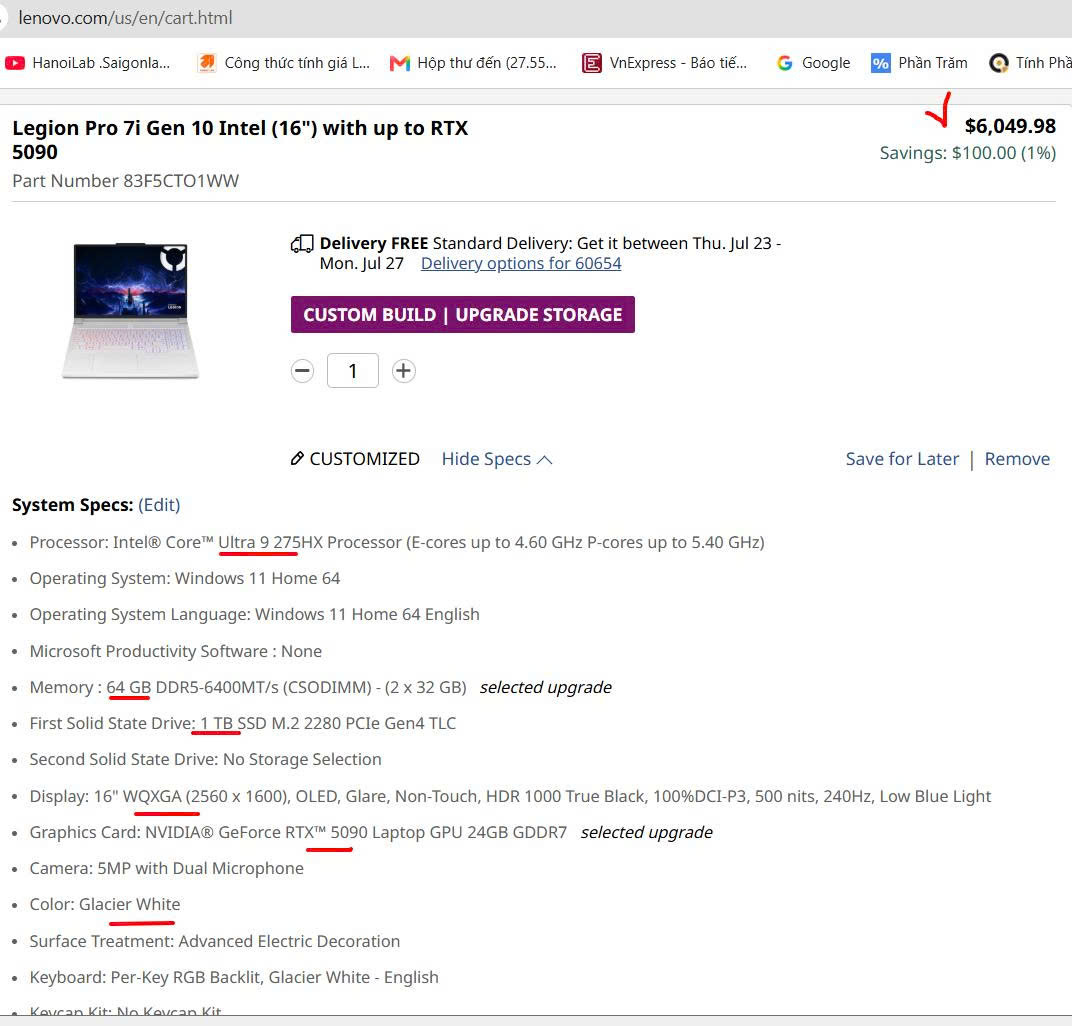Open the VnExpress bookmark
The width and height of the screenshot is (1072, 1026).
[x=665, y=63]
